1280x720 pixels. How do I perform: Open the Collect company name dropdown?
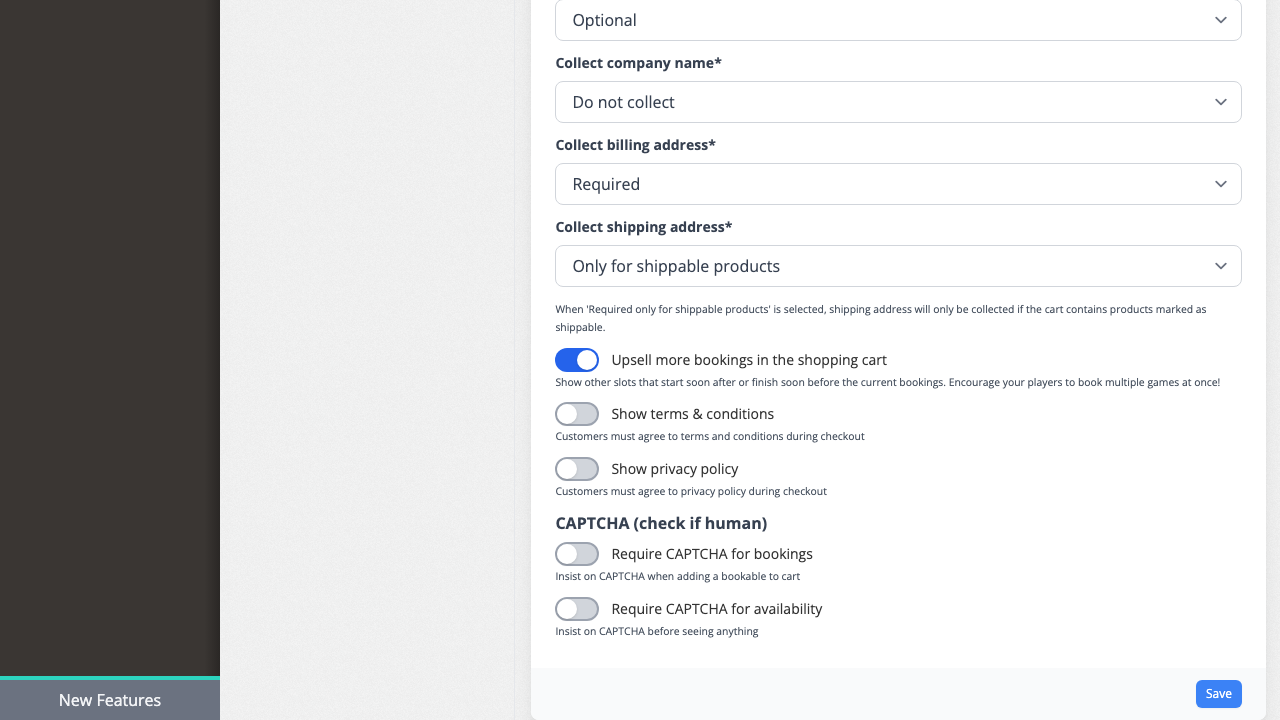[x=898, y=102]
